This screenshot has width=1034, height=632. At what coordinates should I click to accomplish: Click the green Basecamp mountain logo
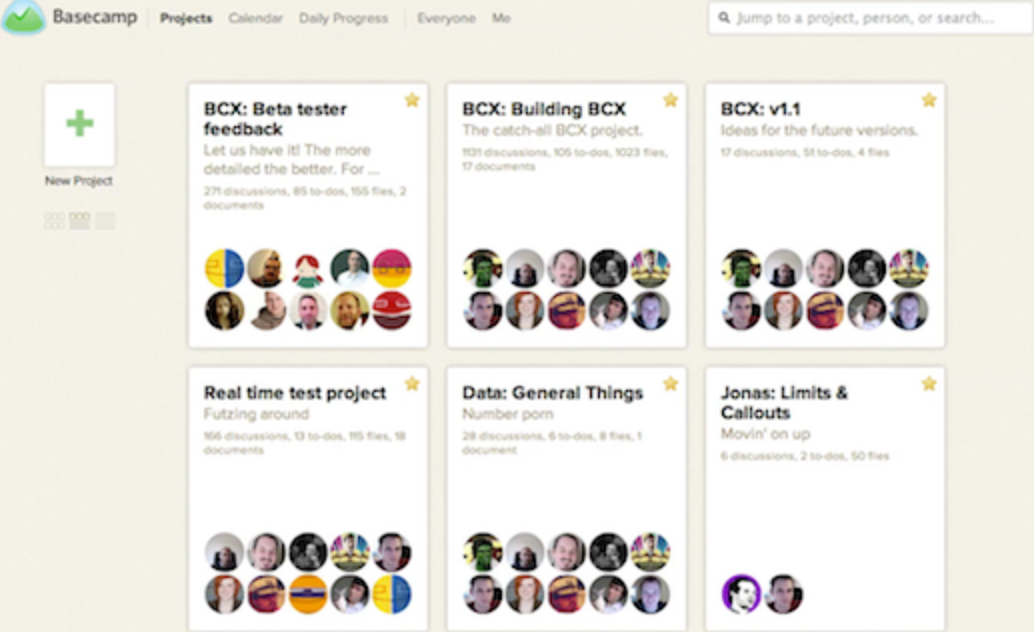pos(24,16)
